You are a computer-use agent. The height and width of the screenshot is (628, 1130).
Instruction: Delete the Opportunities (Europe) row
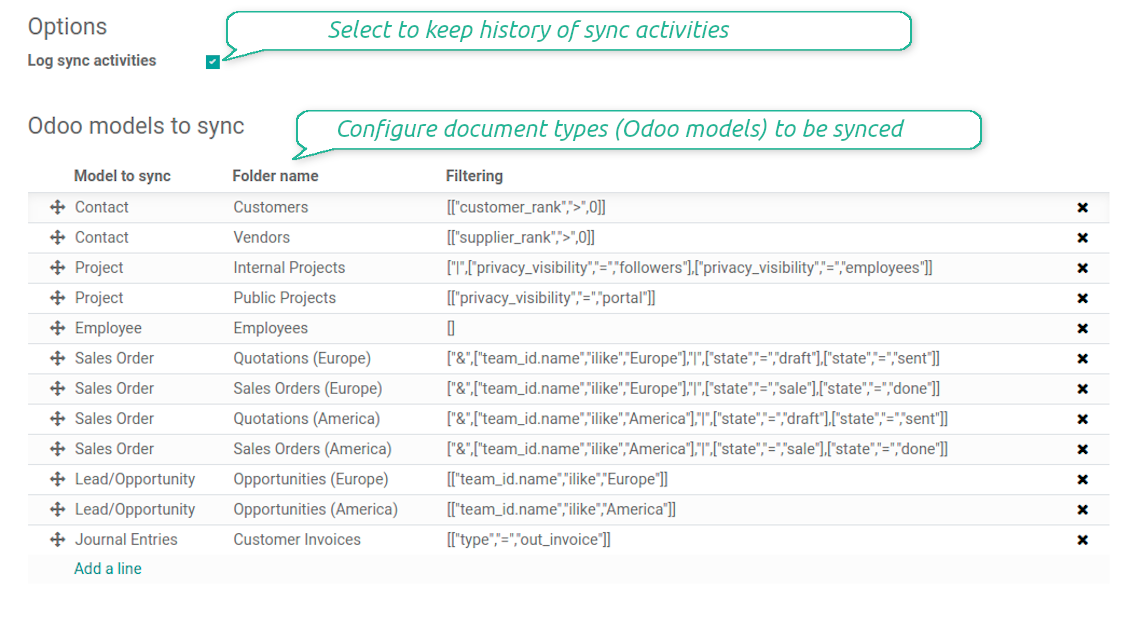1083,478
